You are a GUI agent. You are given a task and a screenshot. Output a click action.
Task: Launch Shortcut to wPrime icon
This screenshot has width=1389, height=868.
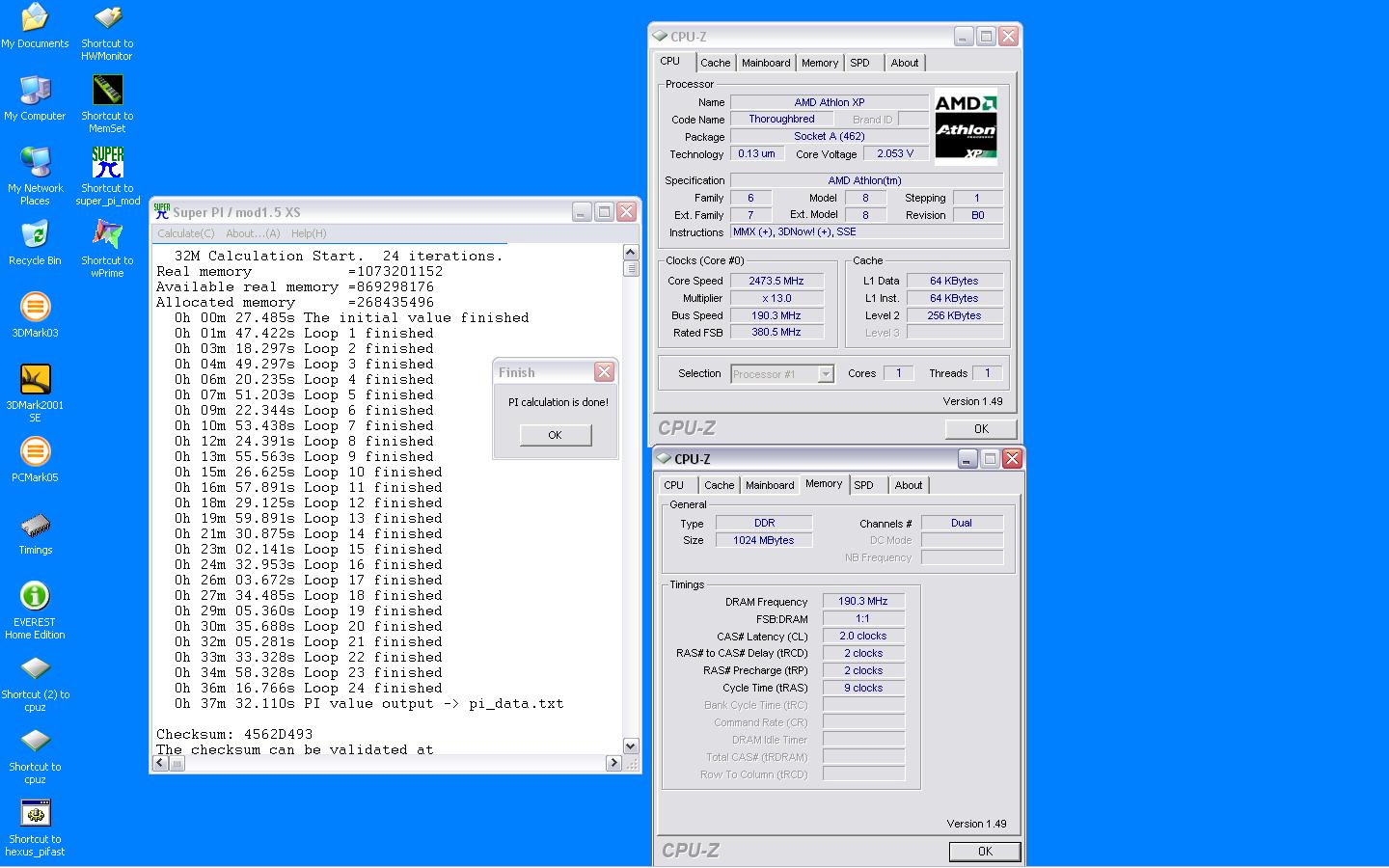pos(107,249)
